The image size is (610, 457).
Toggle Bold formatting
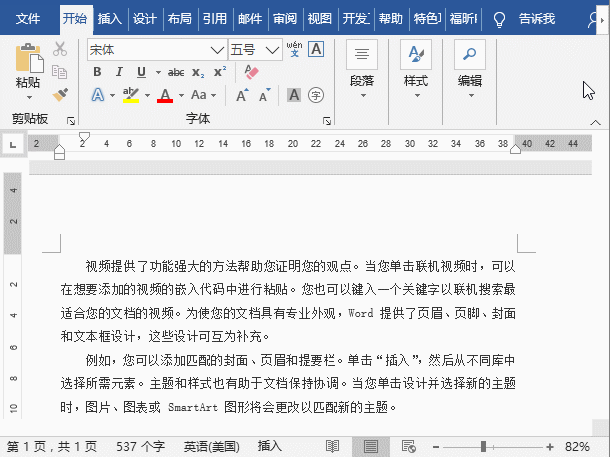click(97, 72)
